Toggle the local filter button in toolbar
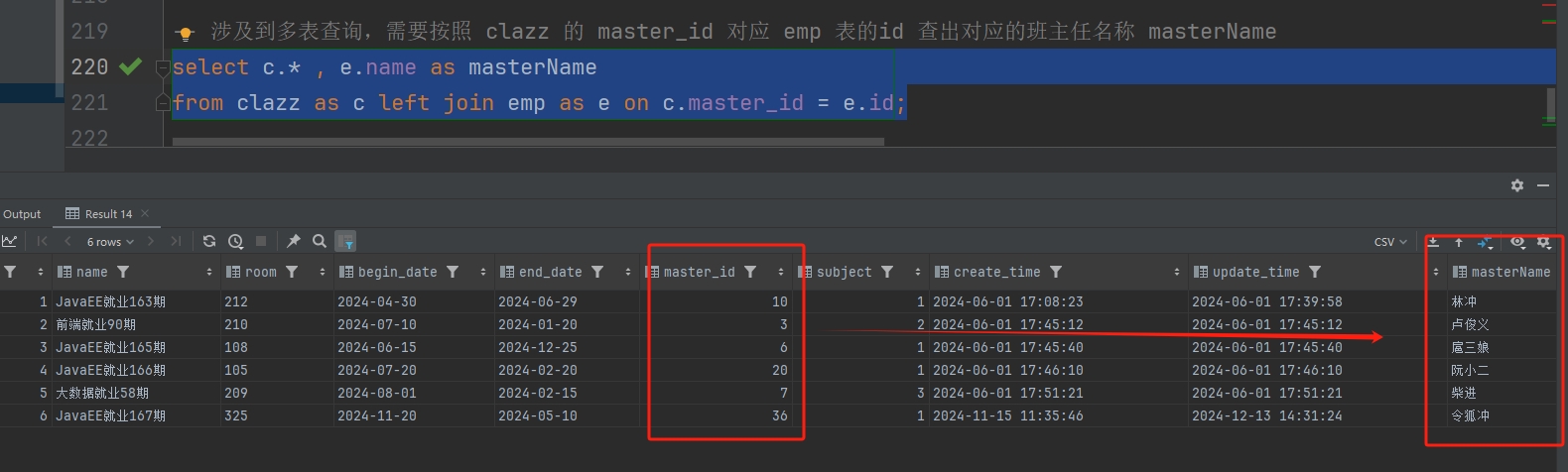Screen dimensions: 1568x472 click(345, 241)
